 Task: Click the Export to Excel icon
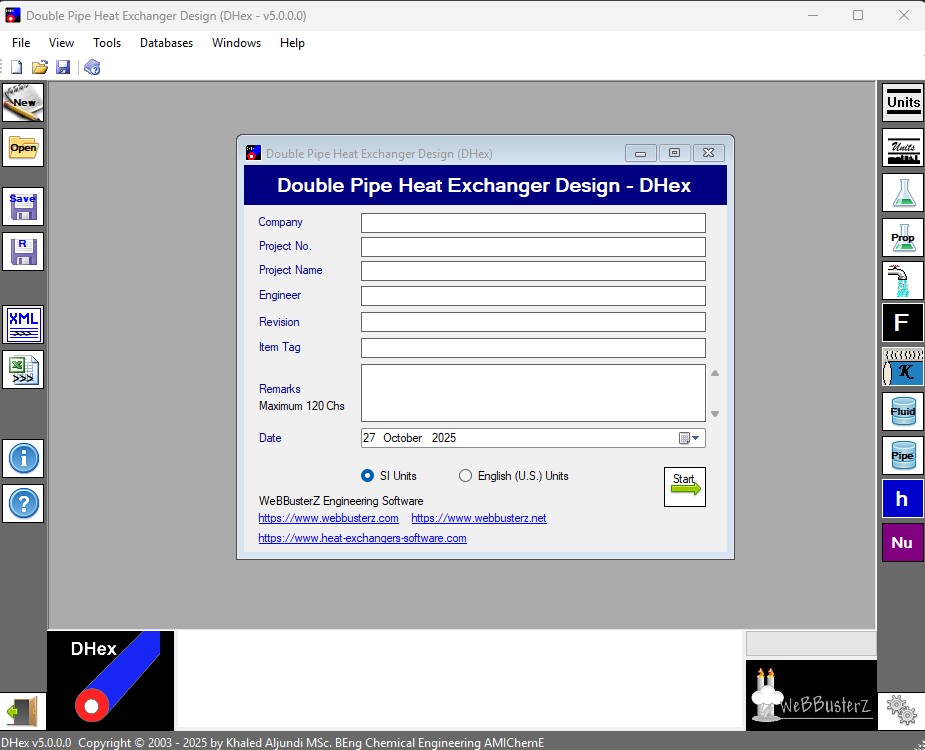click(x=23, y=369)
